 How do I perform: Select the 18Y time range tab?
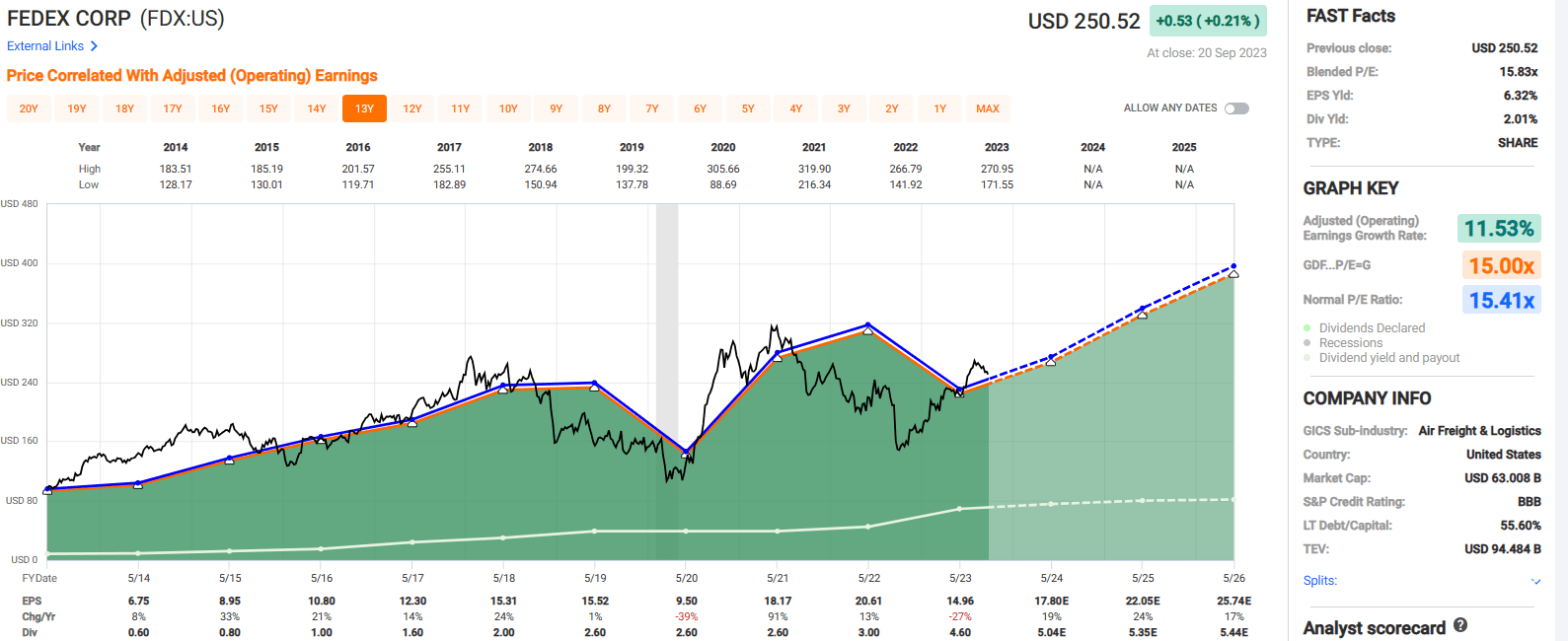pos(124,108)
